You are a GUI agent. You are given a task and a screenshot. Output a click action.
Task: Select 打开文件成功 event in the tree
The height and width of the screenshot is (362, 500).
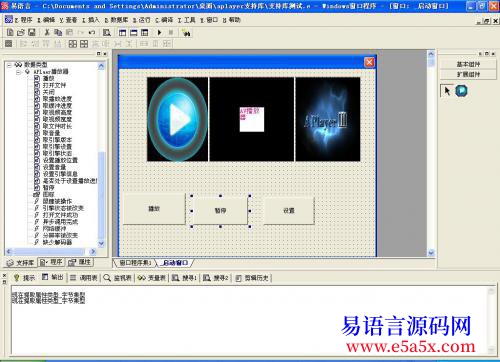(60, 215)
